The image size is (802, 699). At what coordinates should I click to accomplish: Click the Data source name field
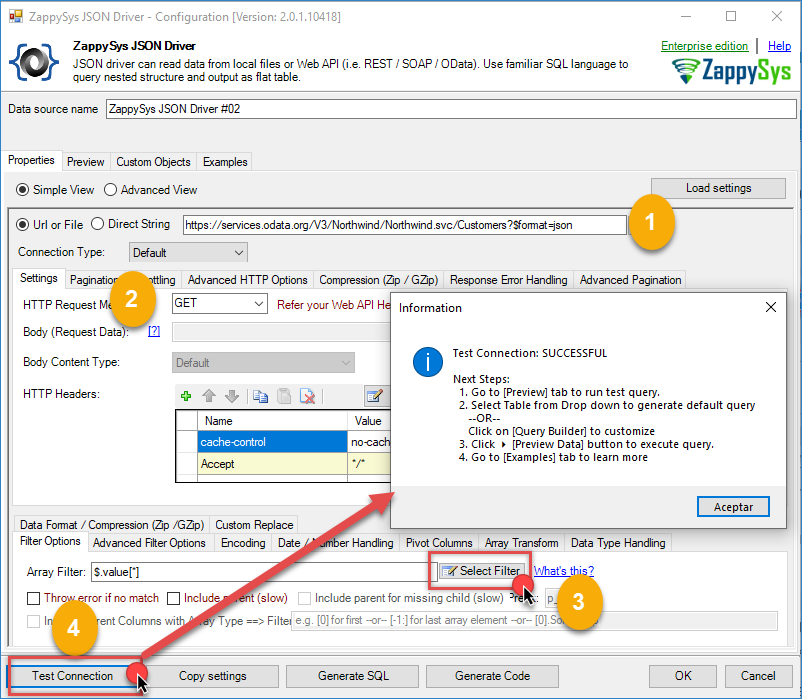[x=451, y=109]
